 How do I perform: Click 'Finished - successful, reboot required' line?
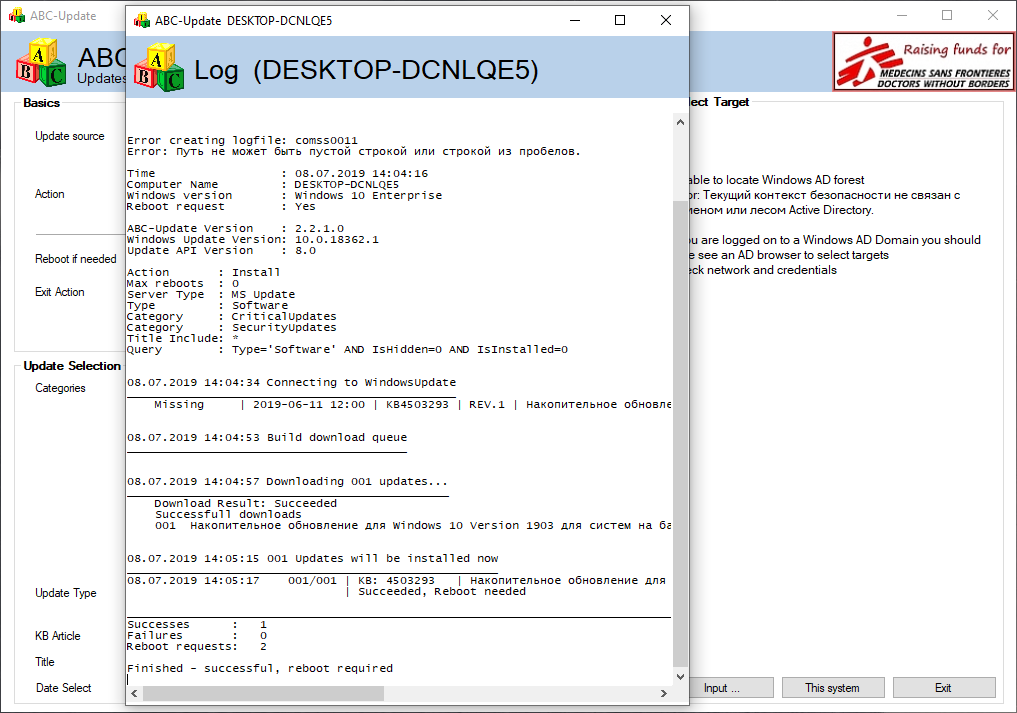[260, 668]
